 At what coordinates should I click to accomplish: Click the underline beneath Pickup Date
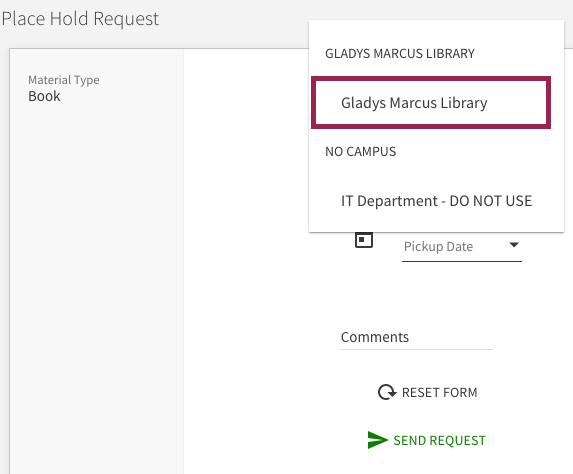[462, 261]
